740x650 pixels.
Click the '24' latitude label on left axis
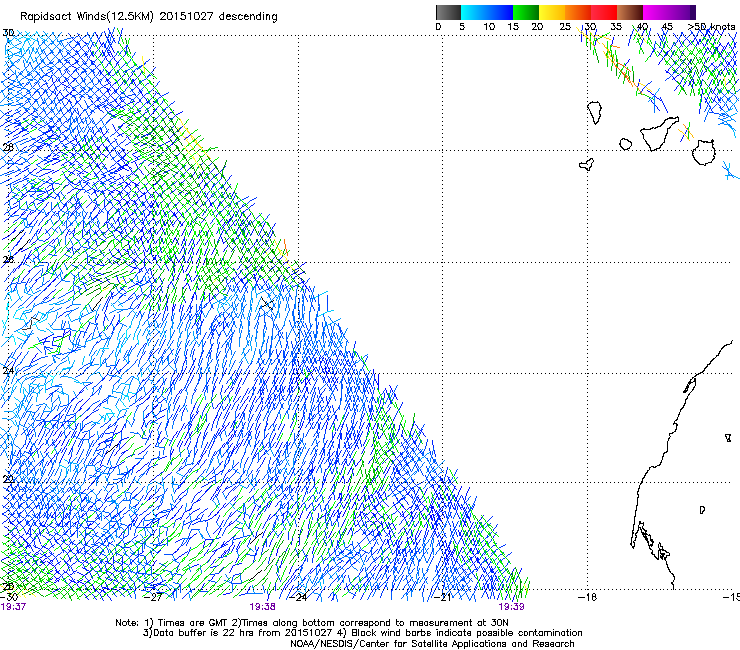(8, 371)
